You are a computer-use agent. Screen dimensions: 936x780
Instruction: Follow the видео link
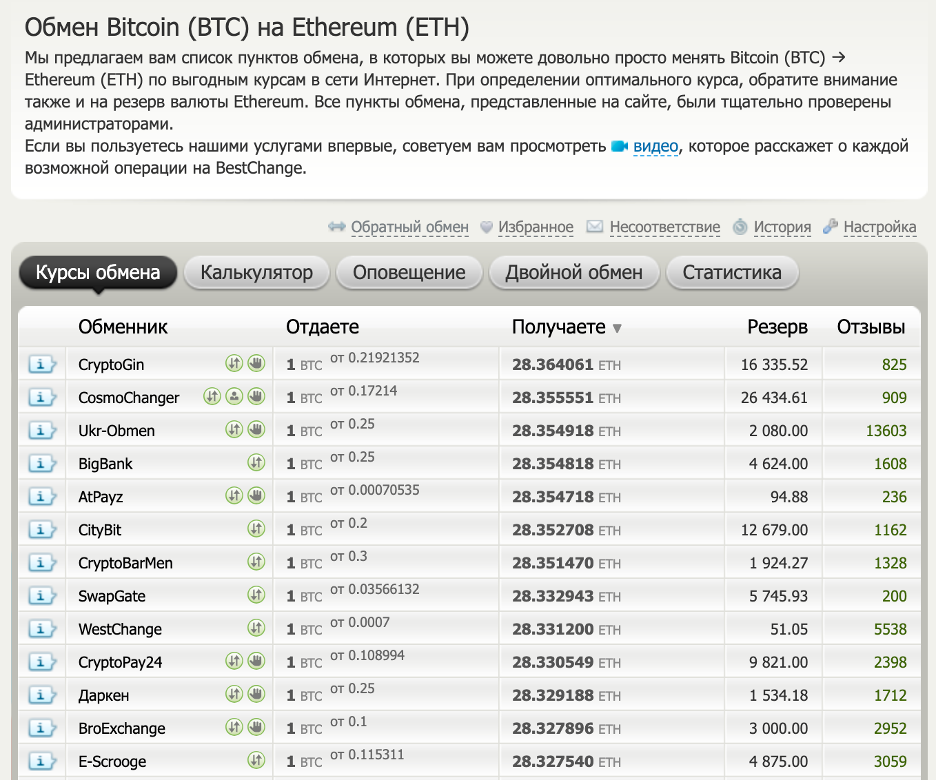[655, 146]
